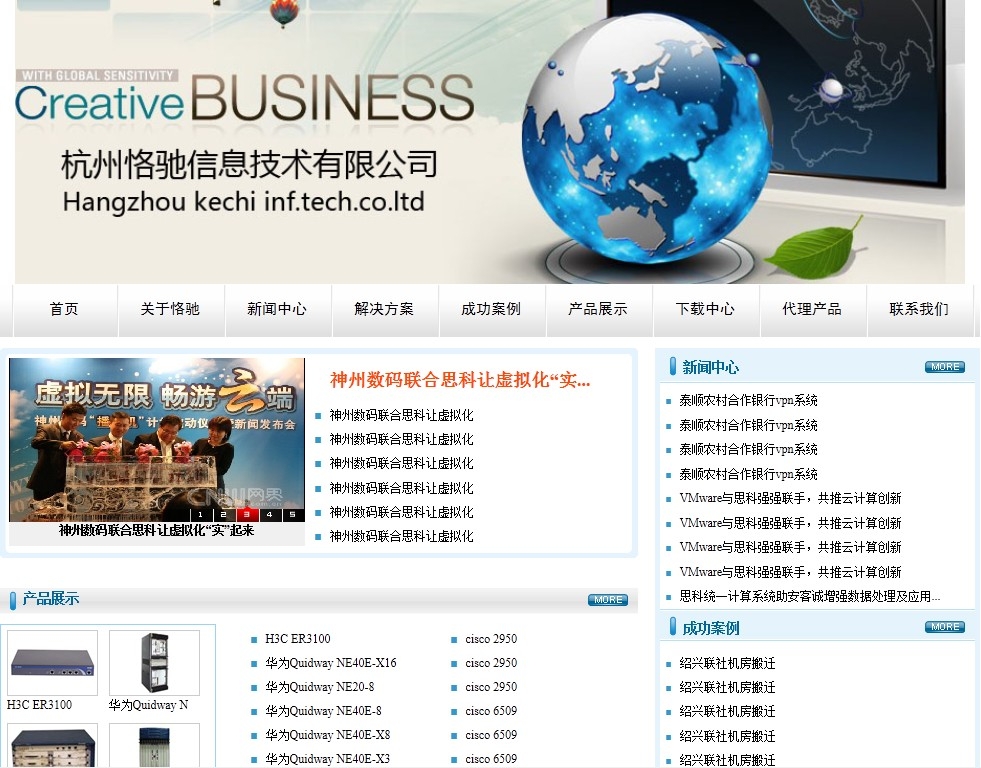
Task: Open product 华为Quidway NE40E-X16
Action: (331, 663)
